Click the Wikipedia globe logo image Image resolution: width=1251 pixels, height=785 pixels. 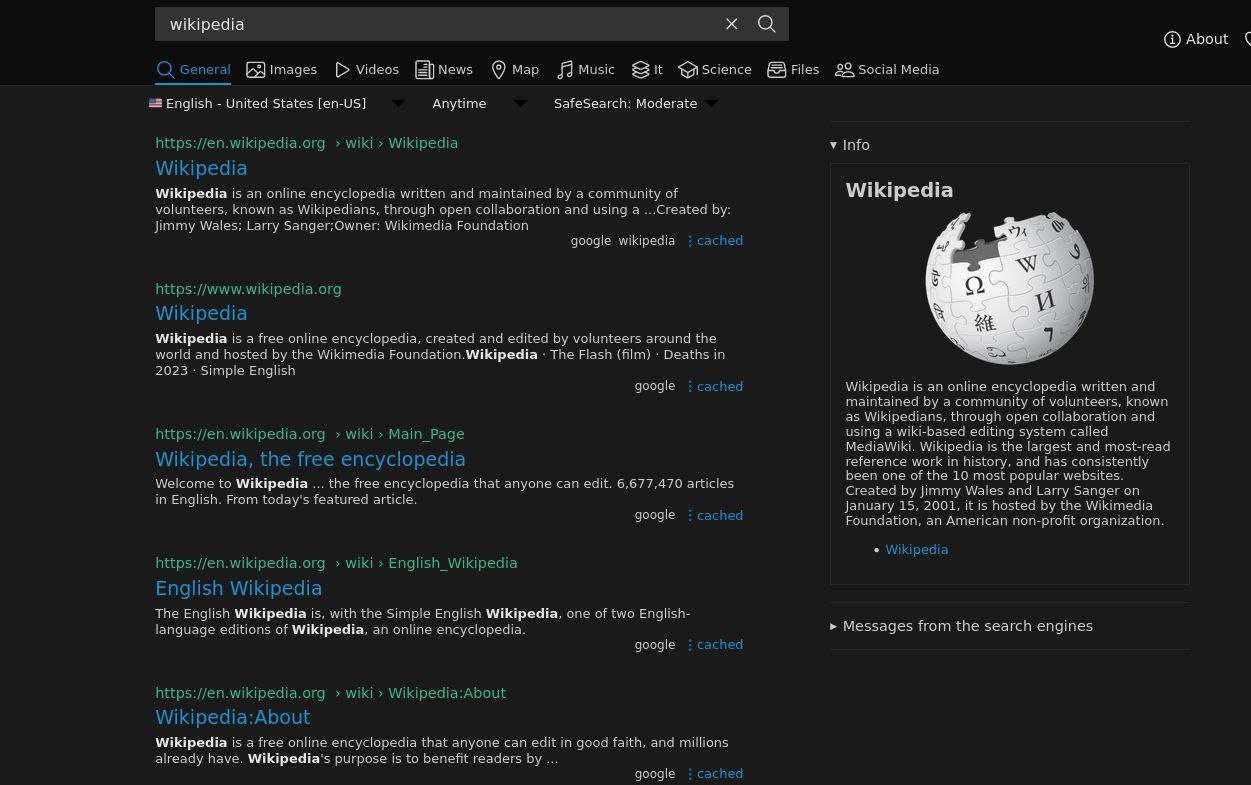pos(1009,288)
